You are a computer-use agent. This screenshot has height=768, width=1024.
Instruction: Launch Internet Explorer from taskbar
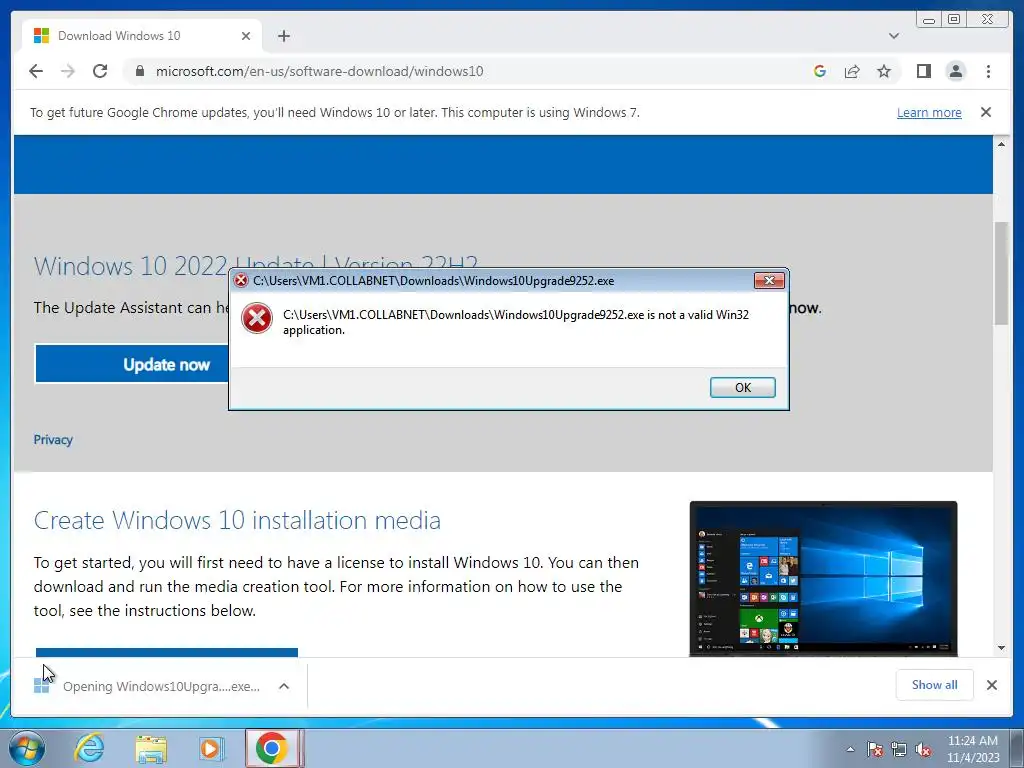pos(89,748)
